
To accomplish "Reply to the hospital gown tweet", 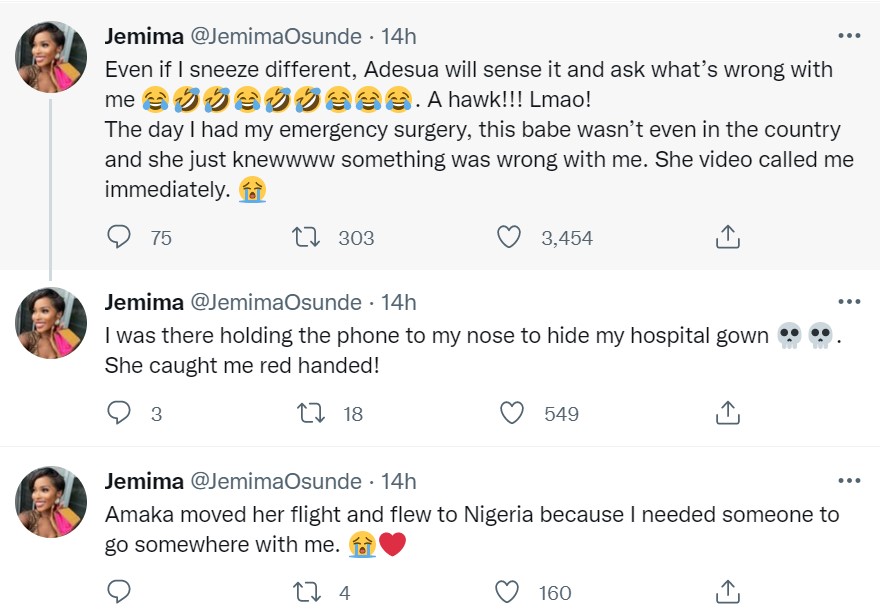I will tap(118, 413).
